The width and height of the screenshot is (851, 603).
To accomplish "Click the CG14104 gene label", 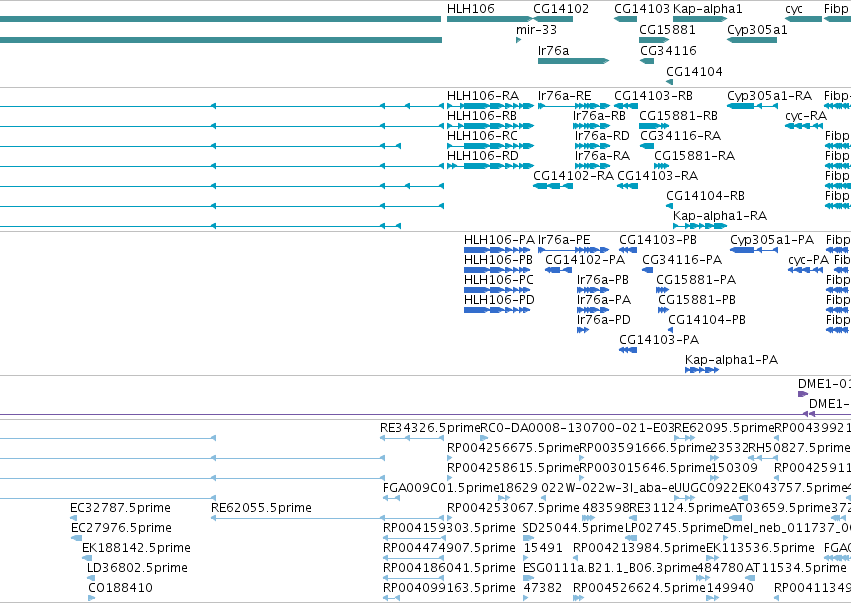I will [x=694, y=72].
